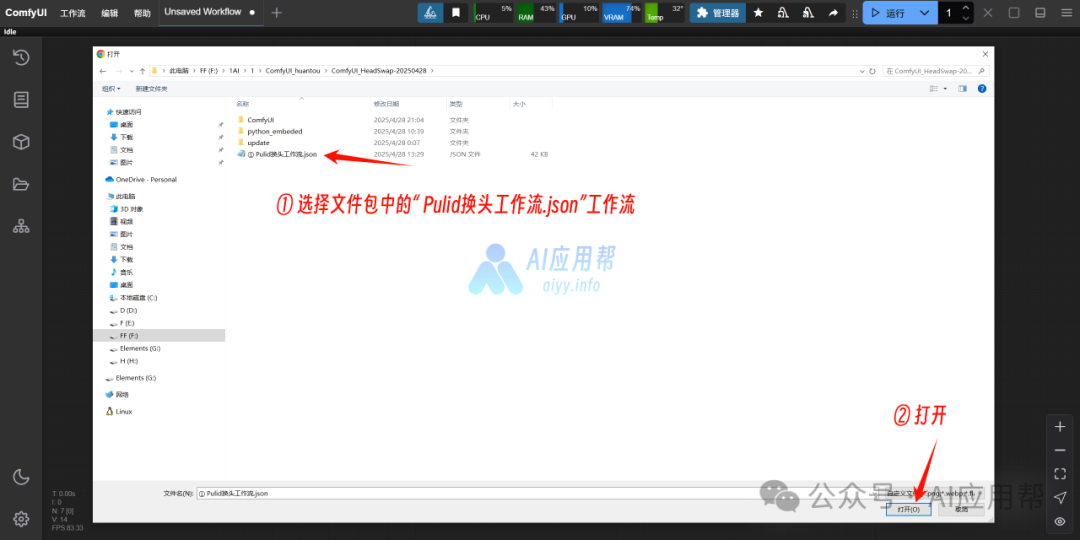Open the queue history sidebar panel

(x=21, y=57)
